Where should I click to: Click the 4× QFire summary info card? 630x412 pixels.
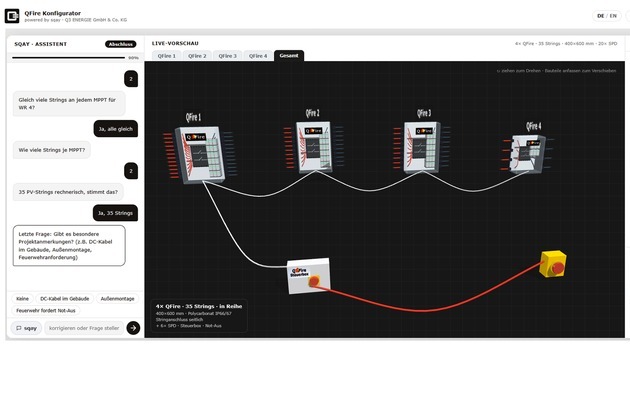coord(199,316)
